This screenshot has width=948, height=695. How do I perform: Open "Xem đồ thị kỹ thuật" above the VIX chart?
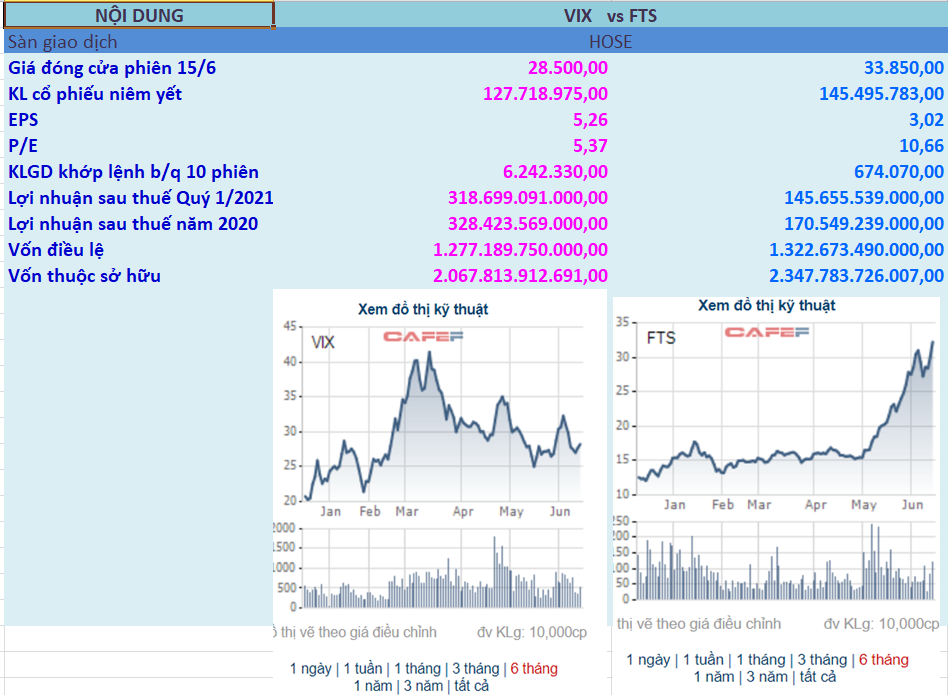423,310
